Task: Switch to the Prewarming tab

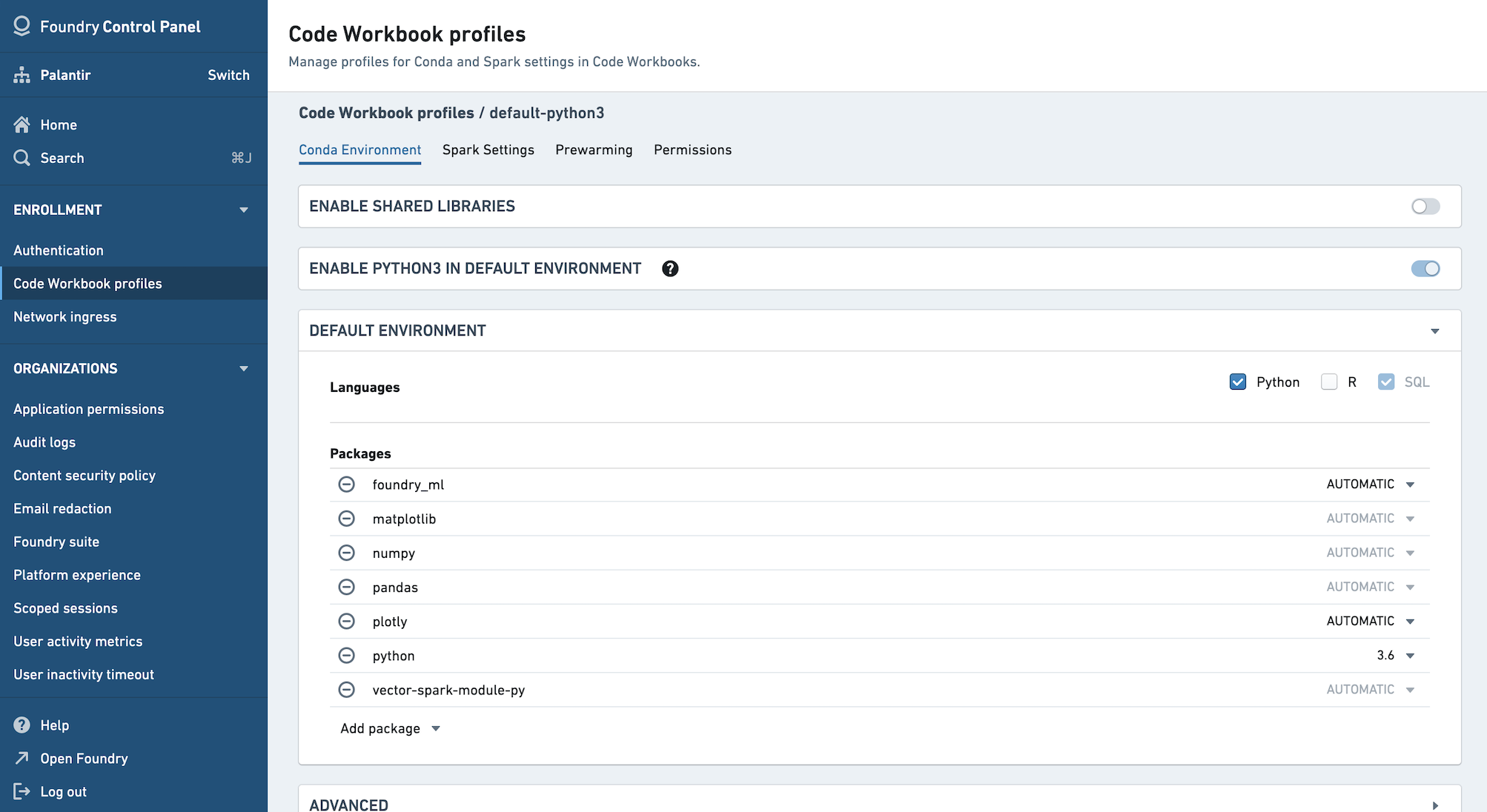Action: pyautogui.click(x=594, y=150)
